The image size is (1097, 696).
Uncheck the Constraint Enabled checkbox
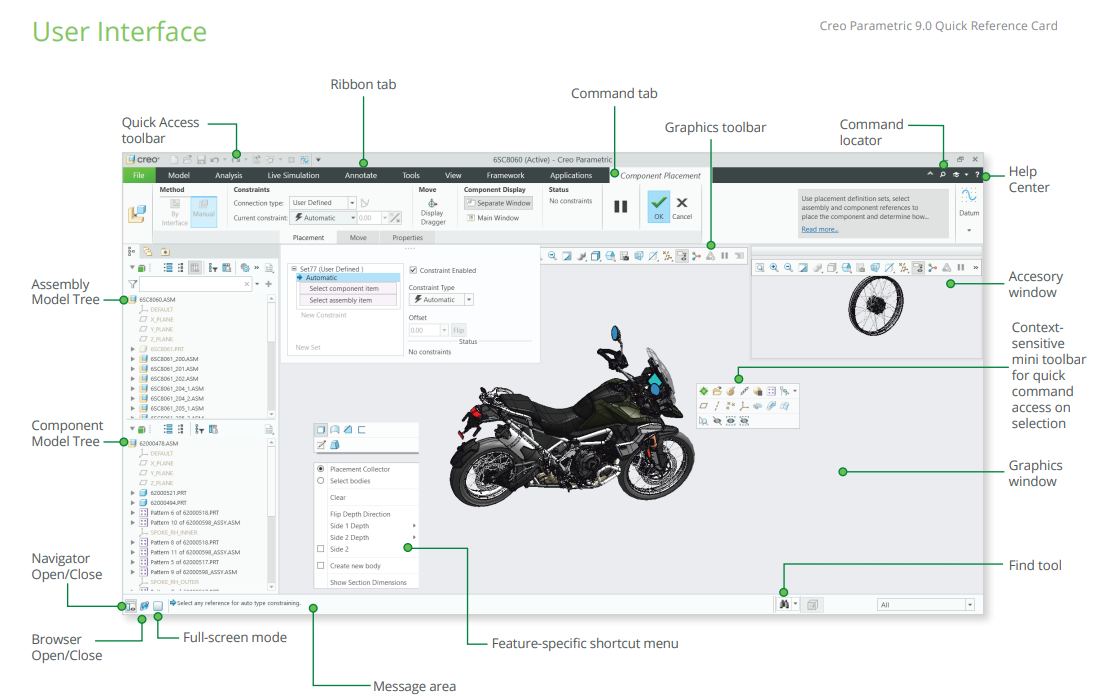[413, 271]
